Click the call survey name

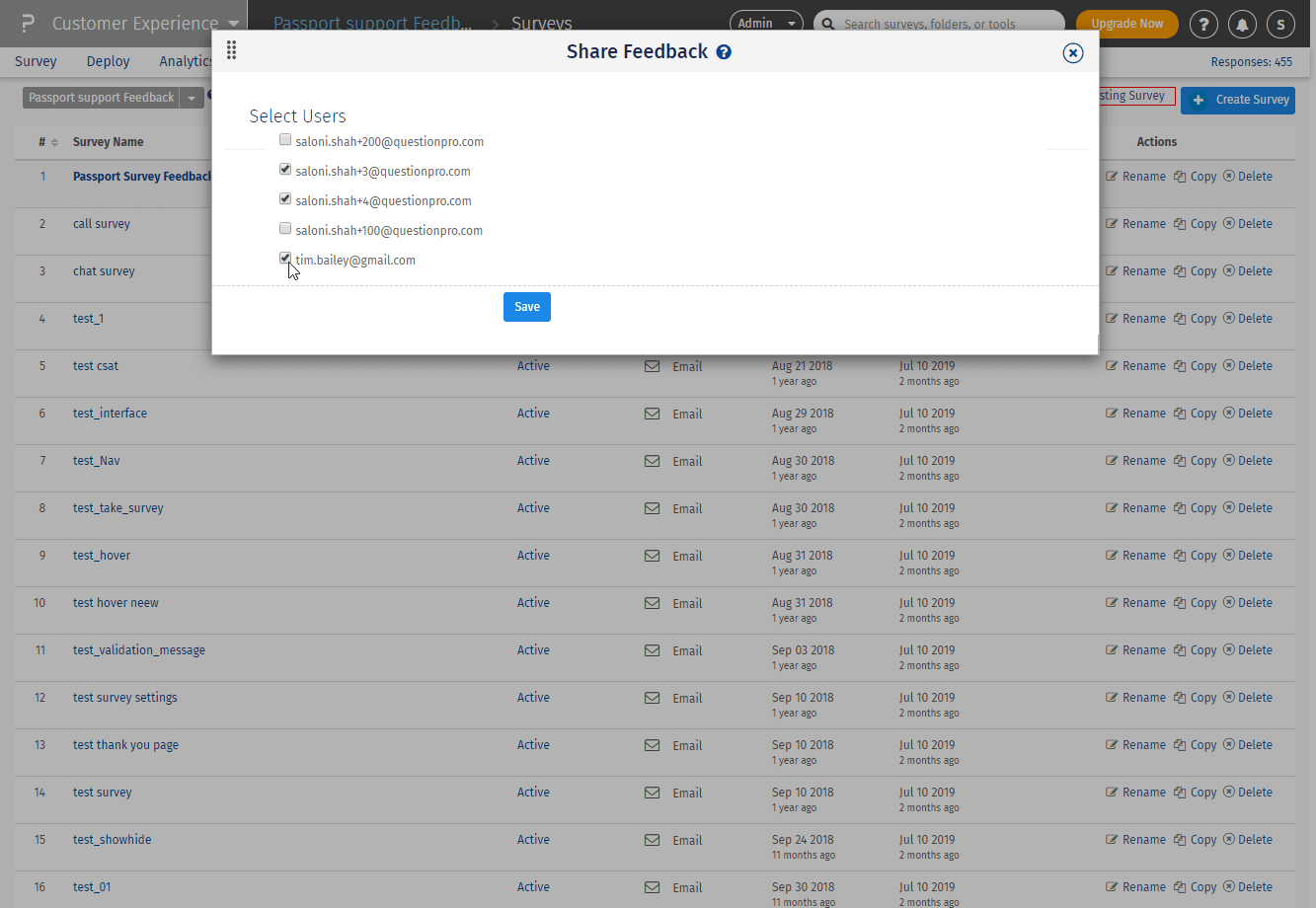pyautogui.click(x=102, y=224)
